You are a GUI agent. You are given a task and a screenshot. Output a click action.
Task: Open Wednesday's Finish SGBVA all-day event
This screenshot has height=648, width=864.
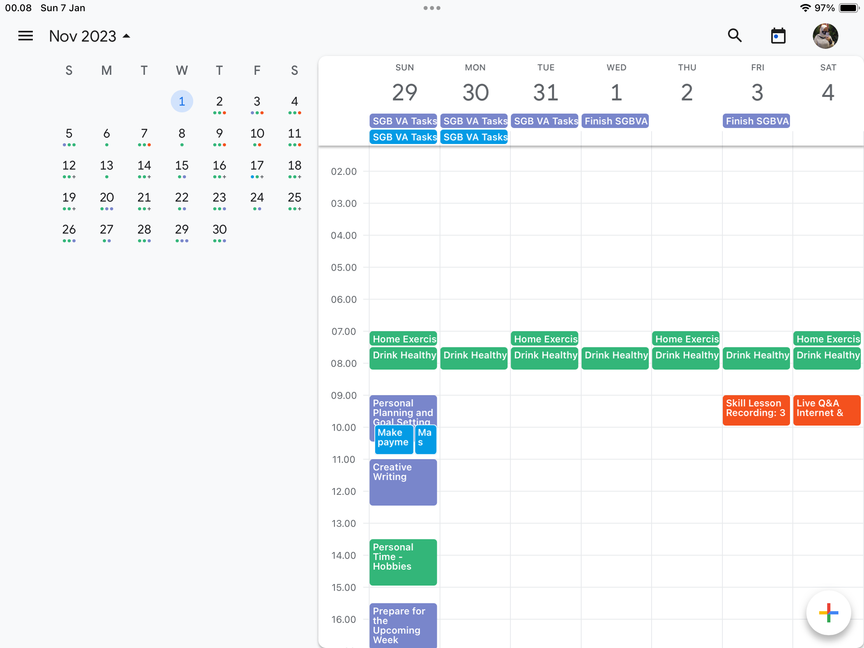coord(615,121)
